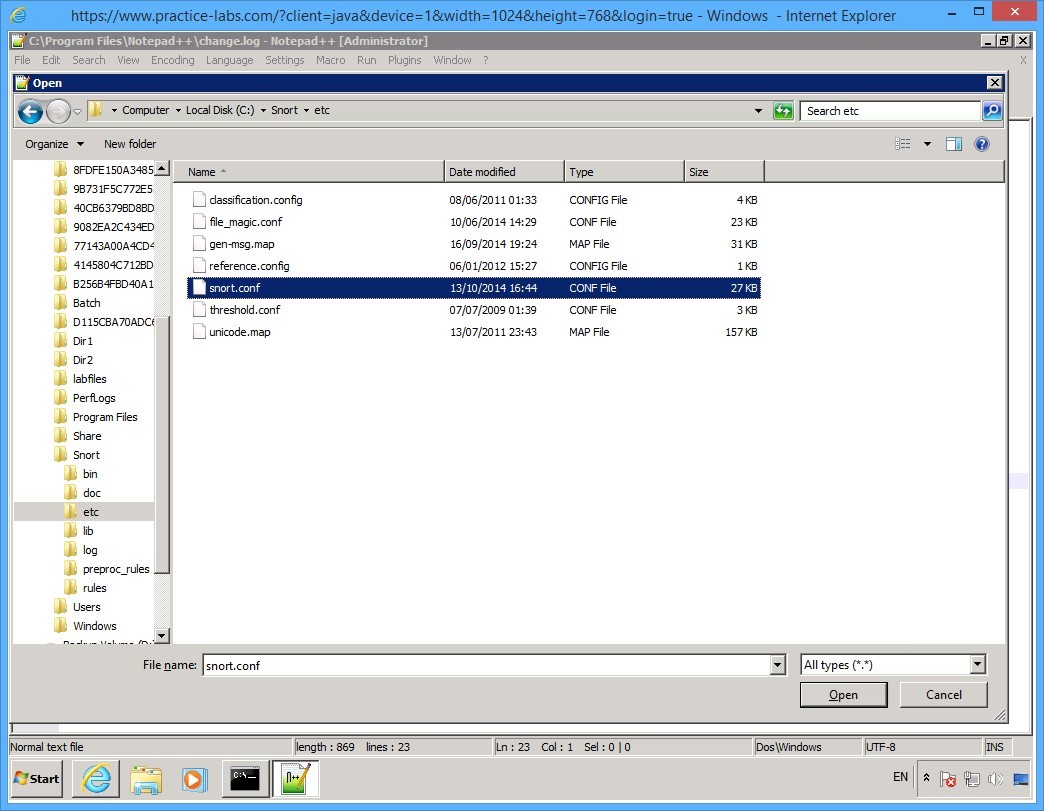Click the volume icon in the system tray

[x=996, y=778]
